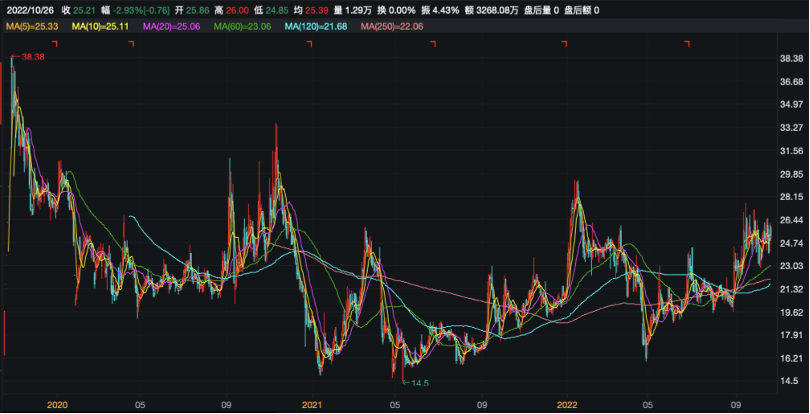Click the after-hours volume 盘后量 0

(x=541, y=10)
